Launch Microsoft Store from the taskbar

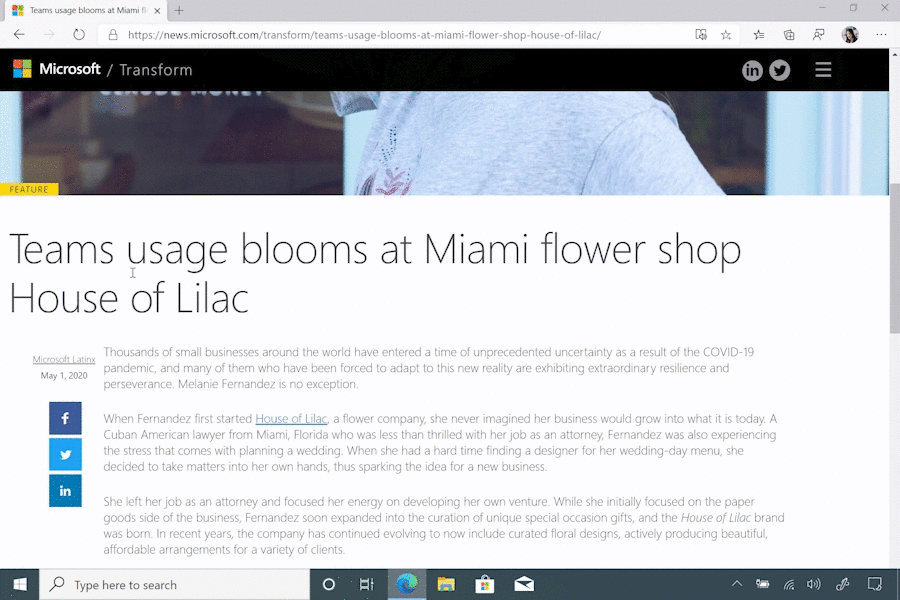pyautogui.click(x=485, y=584)
